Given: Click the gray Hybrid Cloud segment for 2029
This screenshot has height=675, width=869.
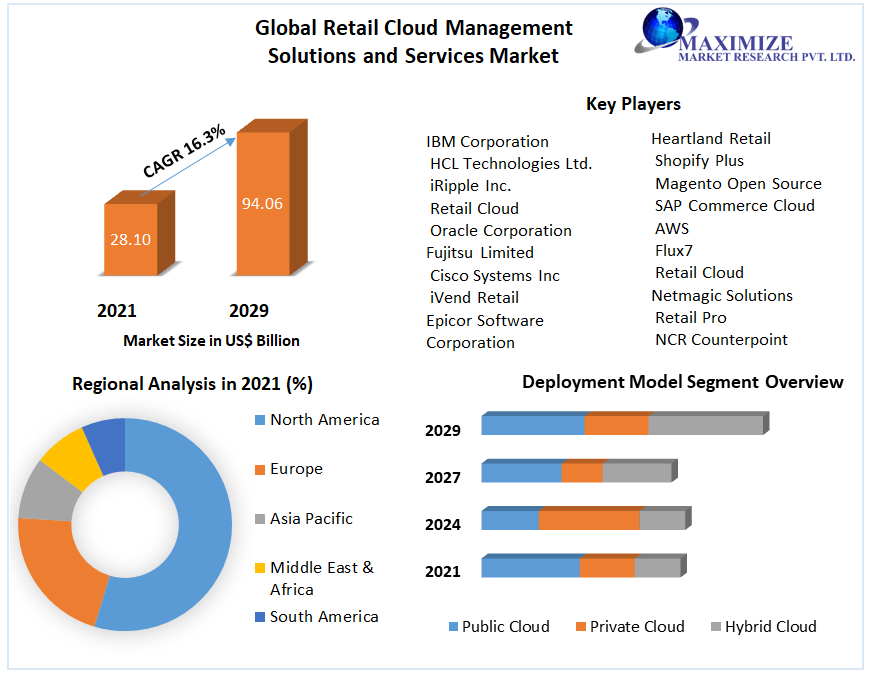Looking at the screenshot, I should tap(705, 424).
